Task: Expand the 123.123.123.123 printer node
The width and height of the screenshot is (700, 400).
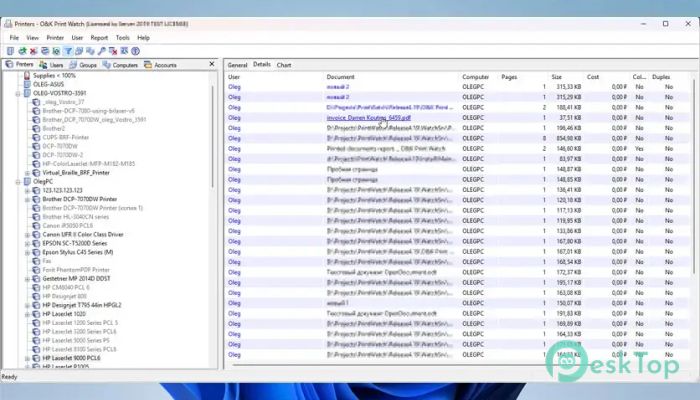Action: click(27, 191)
